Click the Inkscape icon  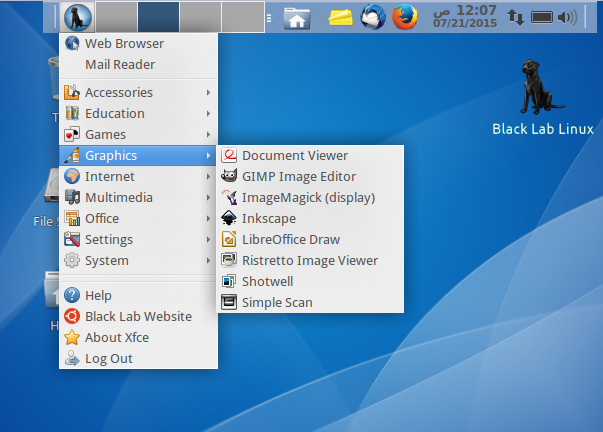[x=229, y=218]
